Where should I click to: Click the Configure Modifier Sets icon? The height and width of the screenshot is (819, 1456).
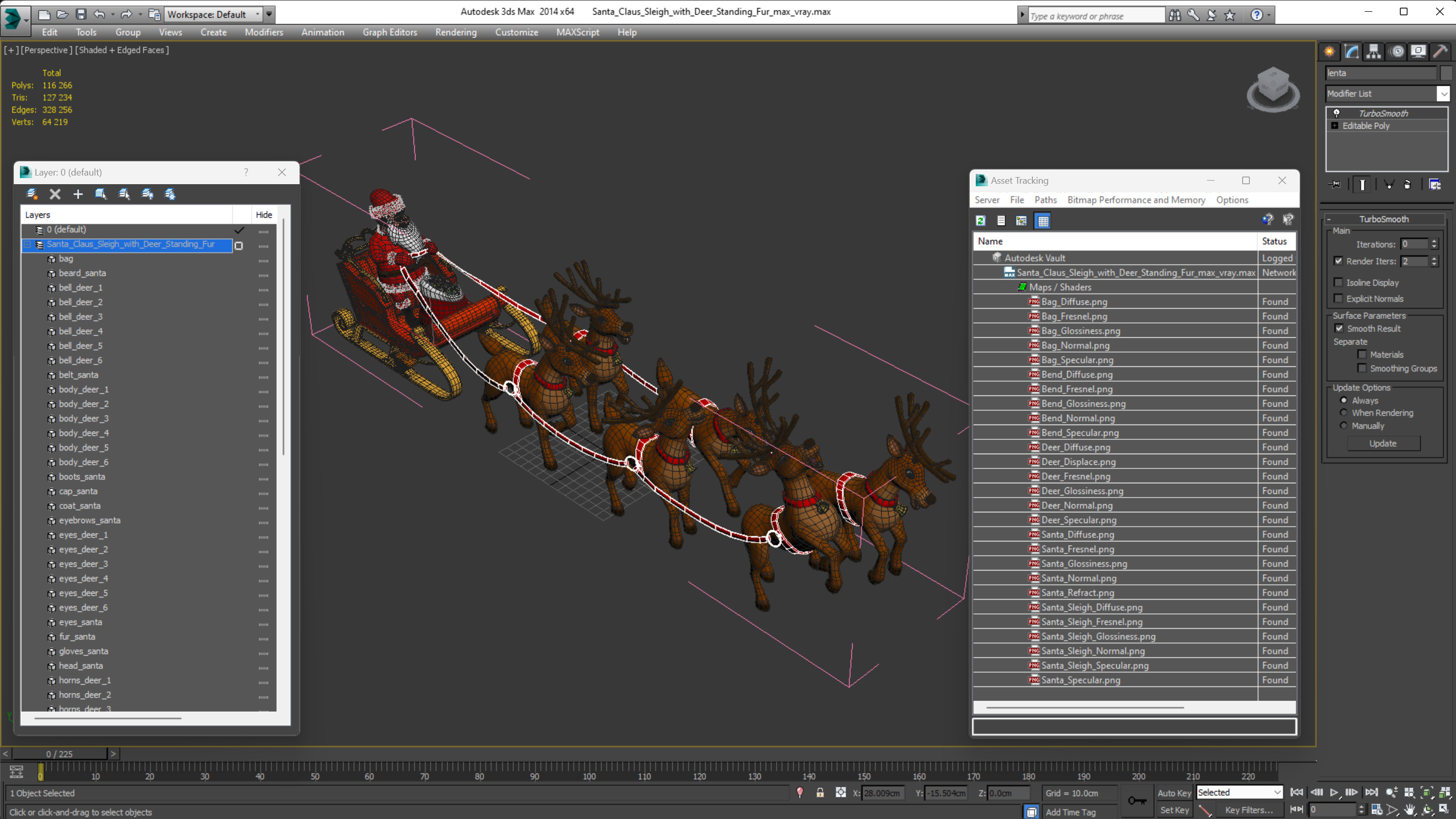[x=1435, y=184]
